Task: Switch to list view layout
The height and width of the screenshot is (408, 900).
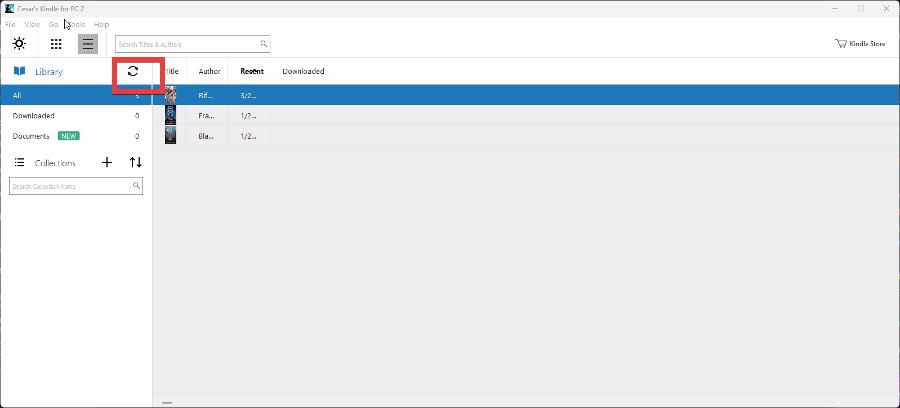Action: pos(88,44)
